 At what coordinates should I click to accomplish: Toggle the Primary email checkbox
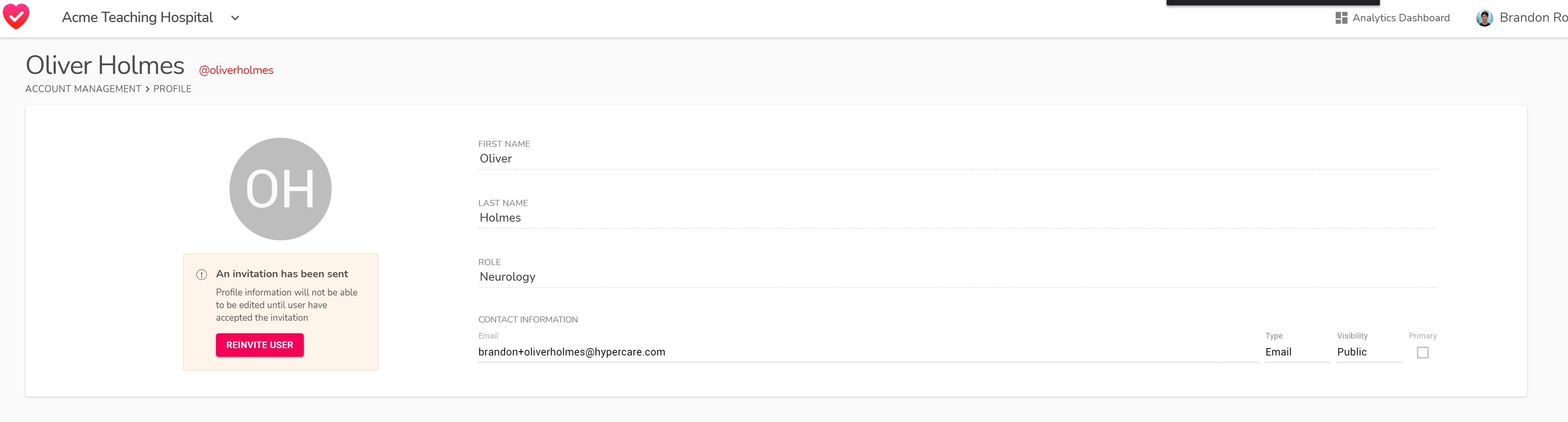tap(1422, 352)
